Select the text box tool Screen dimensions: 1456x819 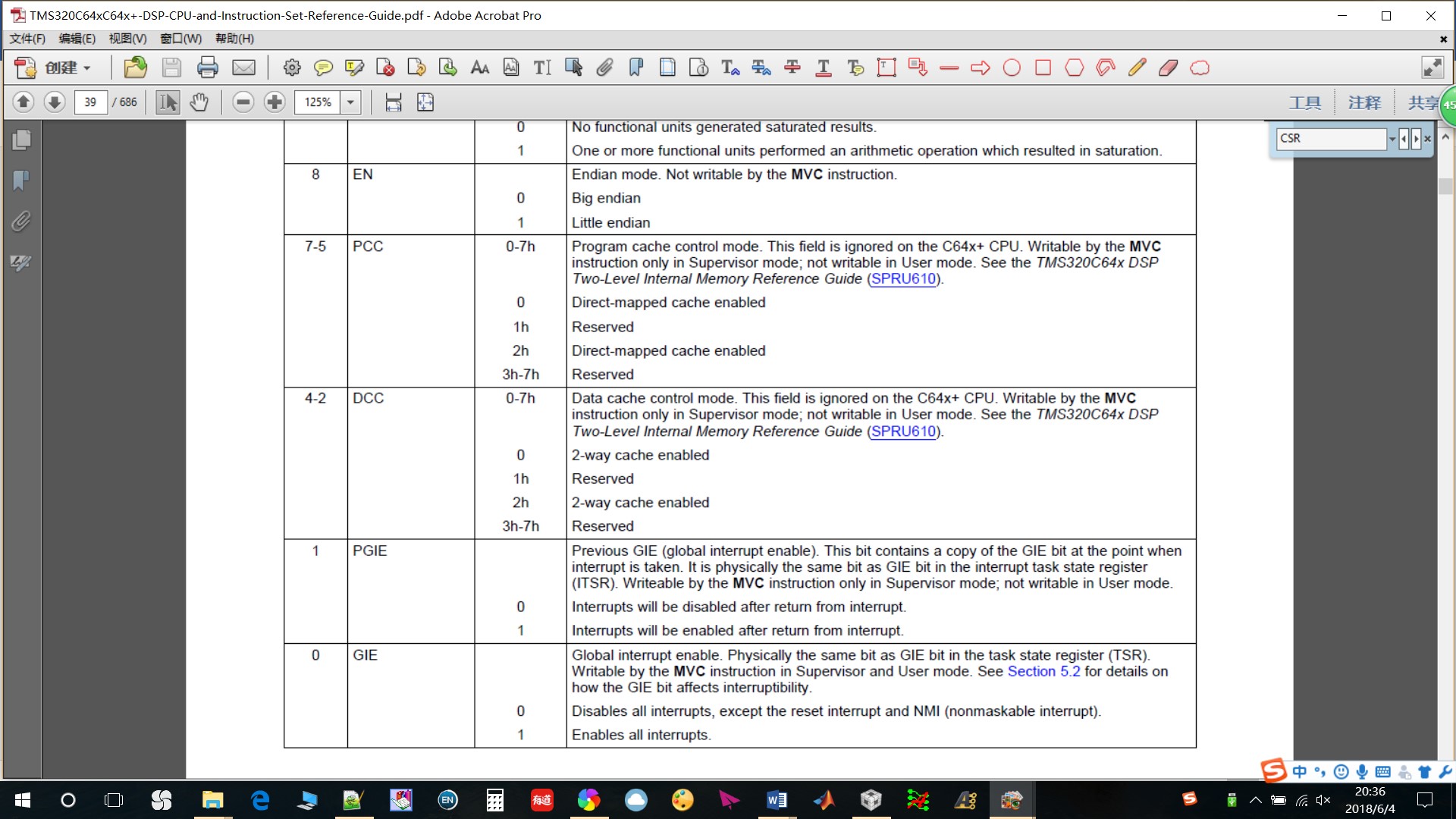coord(886,68)
